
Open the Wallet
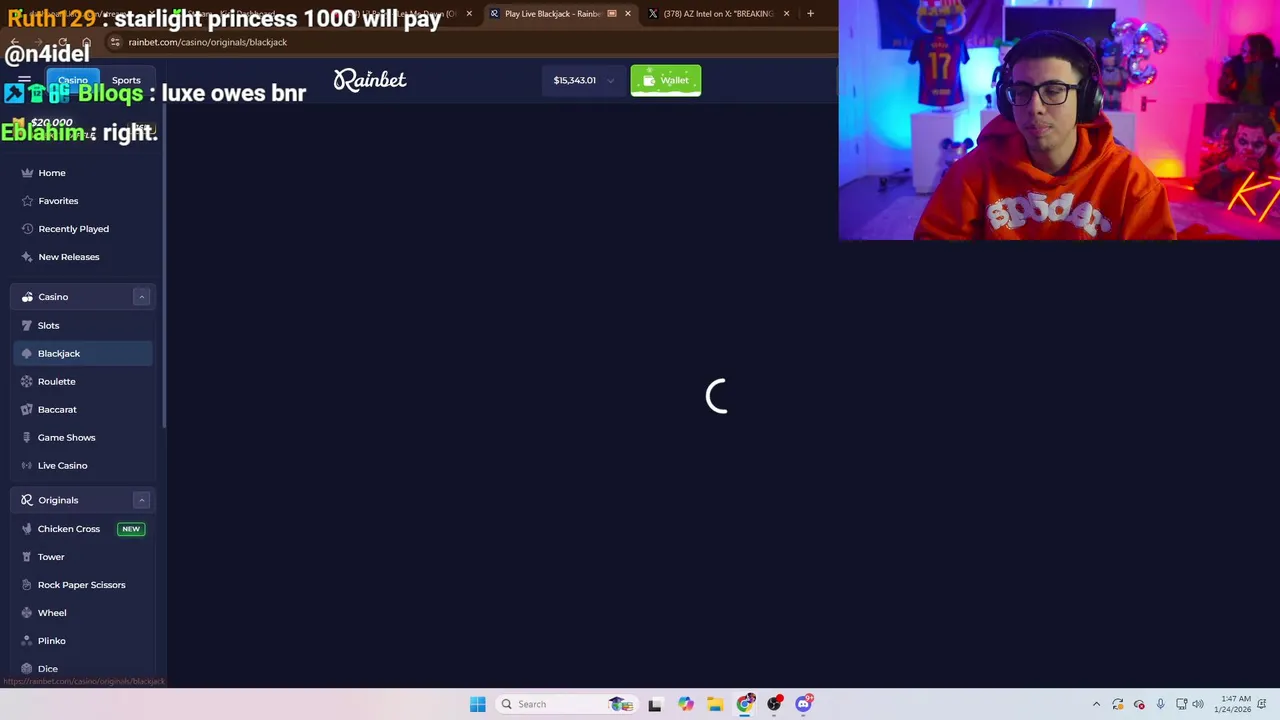point(665,80)
